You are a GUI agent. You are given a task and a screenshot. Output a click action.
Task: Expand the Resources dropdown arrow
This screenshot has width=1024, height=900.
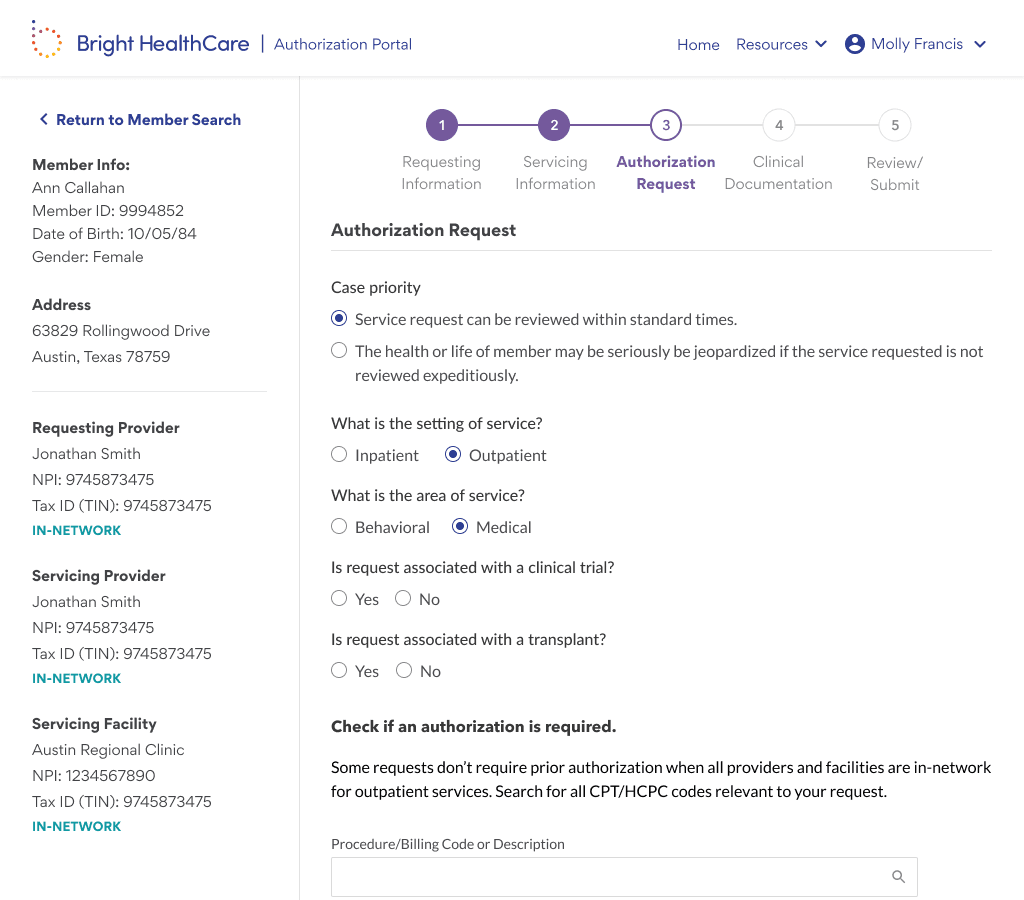click(x=822, y=44)
